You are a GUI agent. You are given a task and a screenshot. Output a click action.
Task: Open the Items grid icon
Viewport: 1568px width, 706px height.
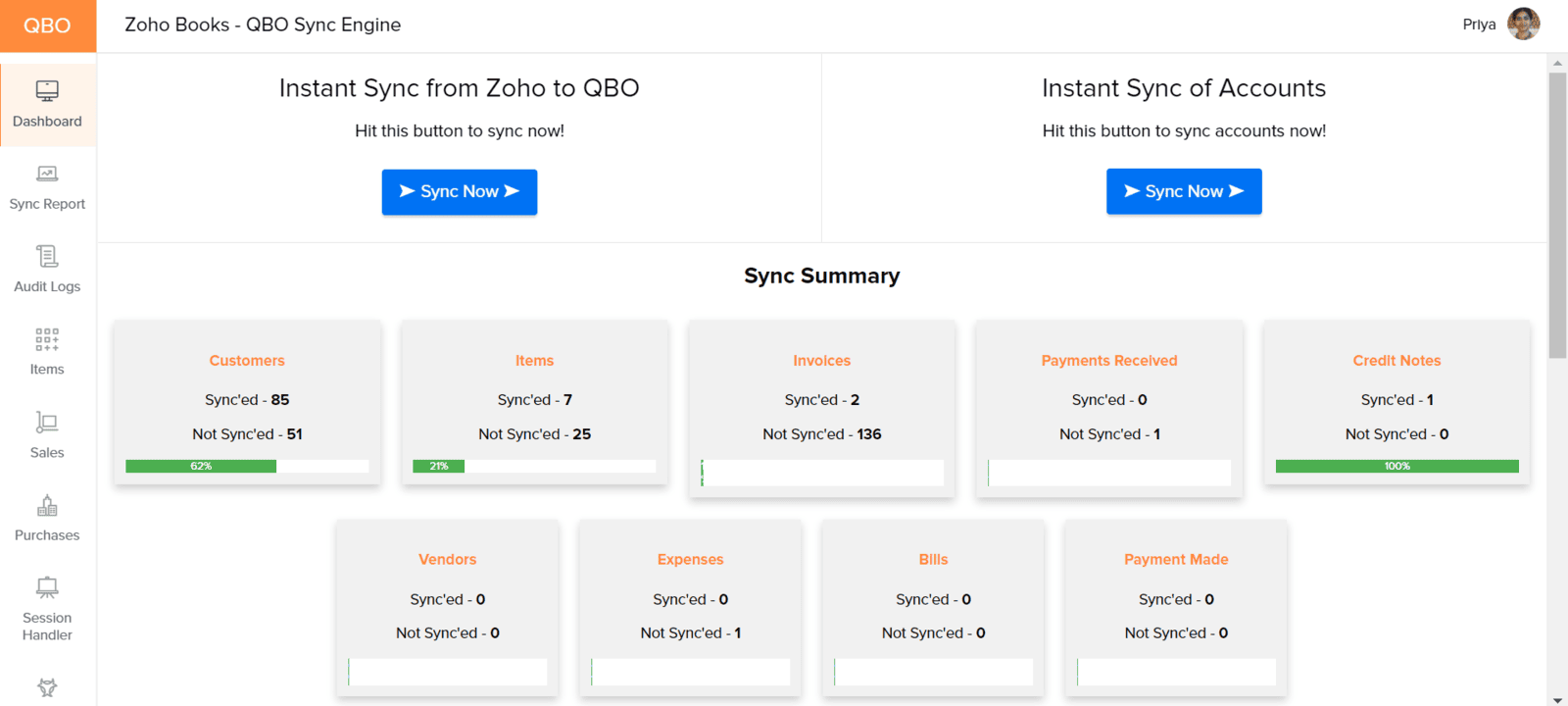pyautogui.click(x=47, y=339)
